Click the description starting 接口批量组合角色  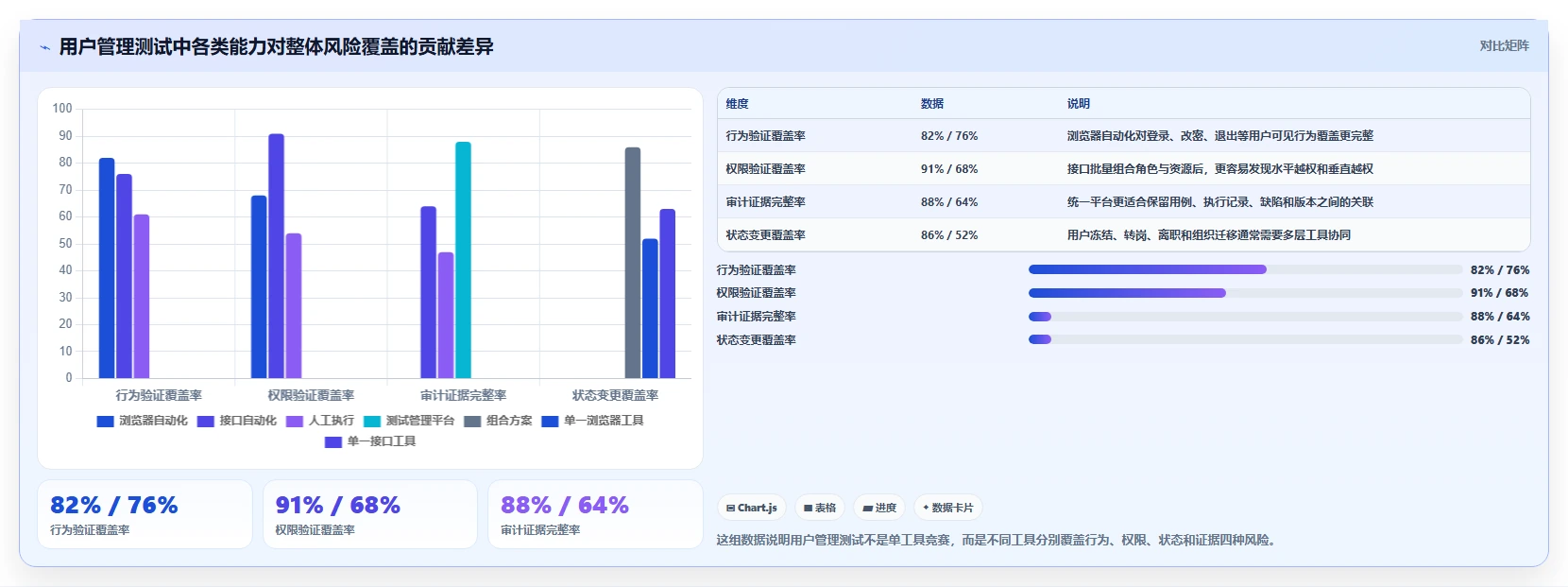click(x=1220, y=169)
